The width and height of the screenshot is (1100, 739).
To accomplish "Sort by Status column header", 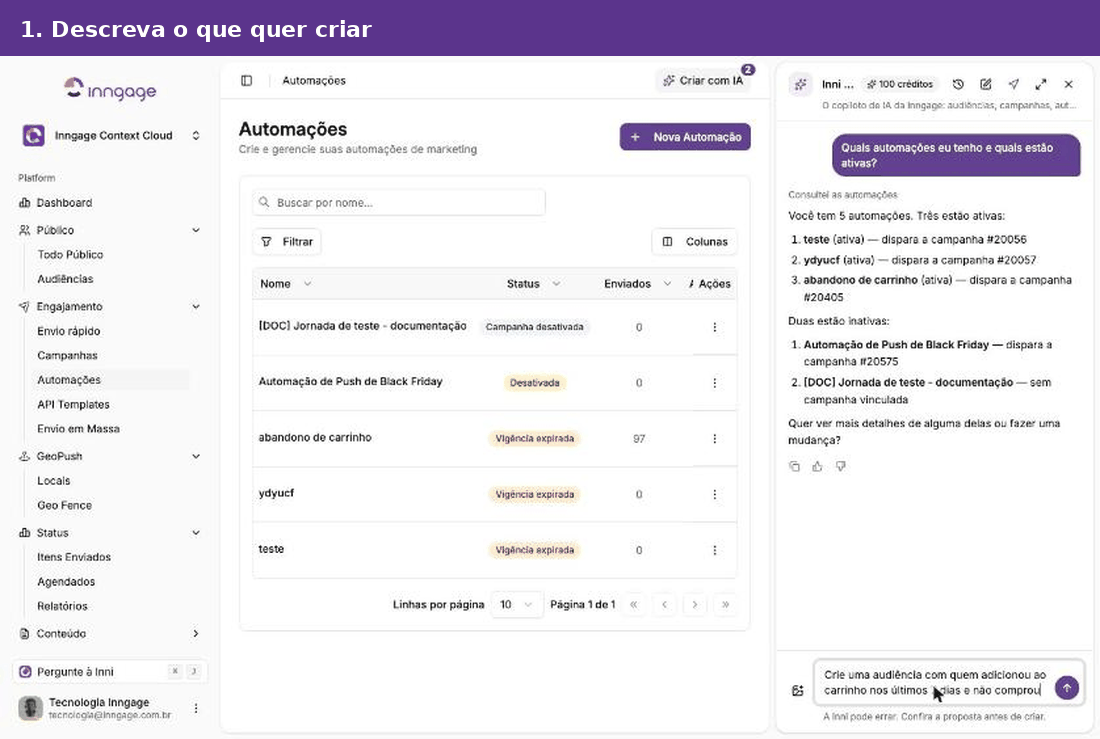I will 533,284.
